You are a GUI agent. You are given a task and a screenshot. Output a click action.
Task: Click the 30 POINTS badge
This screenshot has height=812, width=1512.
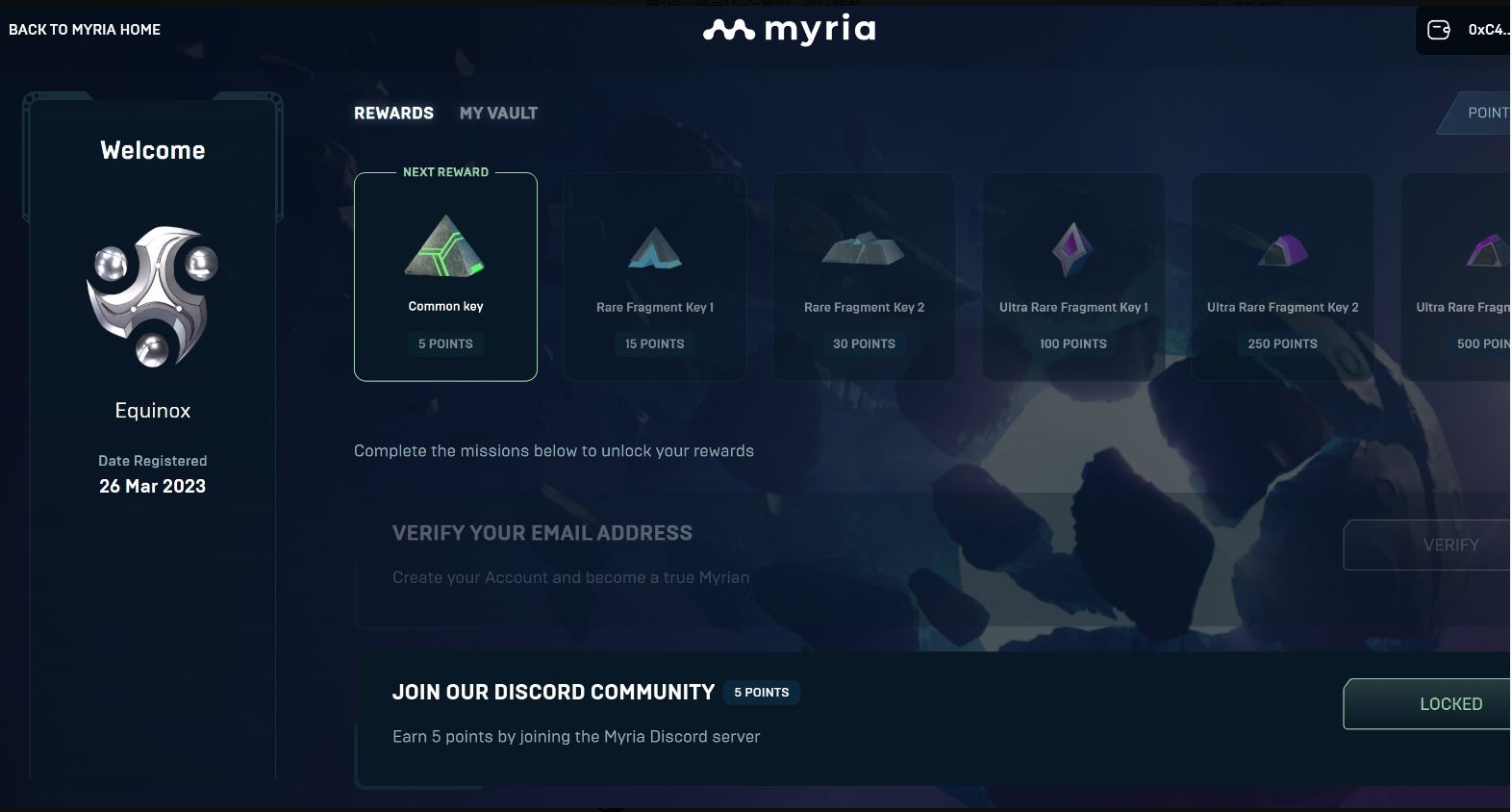pos(864,343)
